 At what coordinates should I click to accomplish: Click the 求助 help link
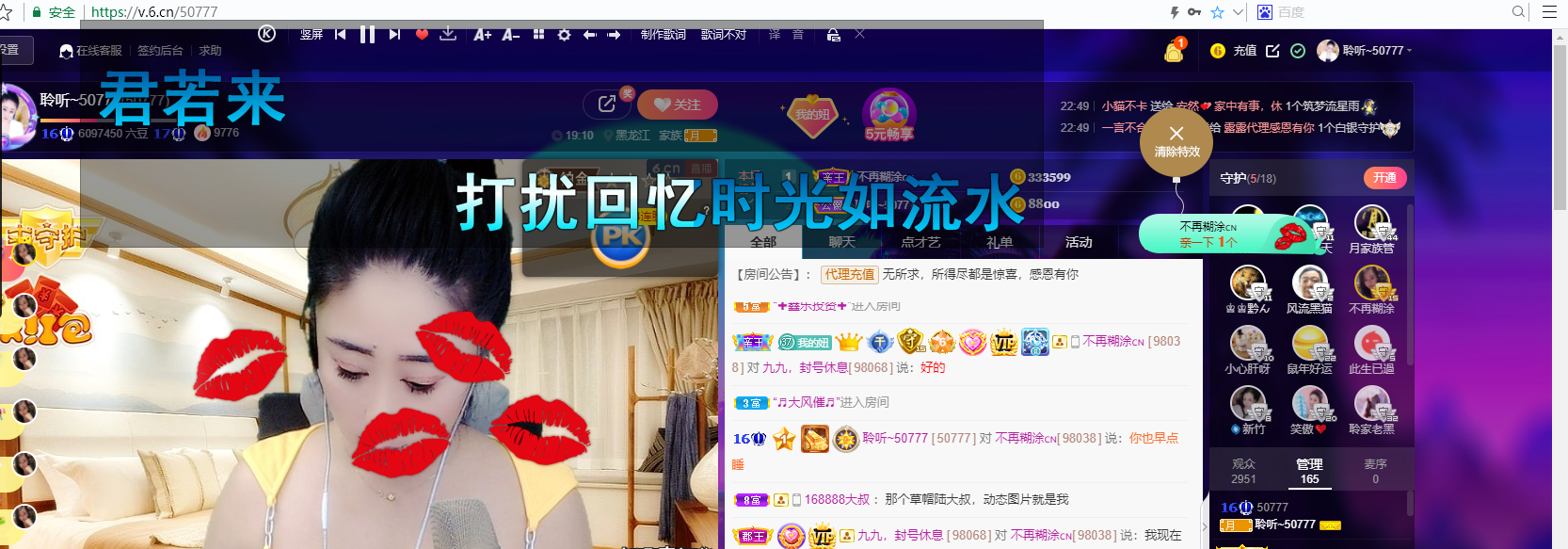coord(210,51)
